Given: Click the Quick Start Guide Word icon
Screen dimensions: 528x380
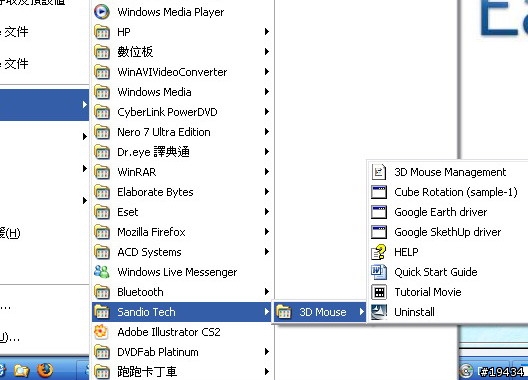Looking at the screenshot, I should [x=379, y=272].
